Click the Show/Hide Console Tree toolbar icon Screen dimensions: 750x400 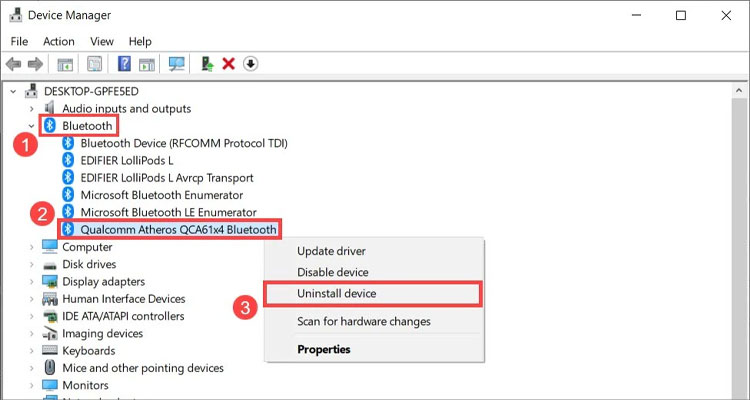(x=65, y=64)
